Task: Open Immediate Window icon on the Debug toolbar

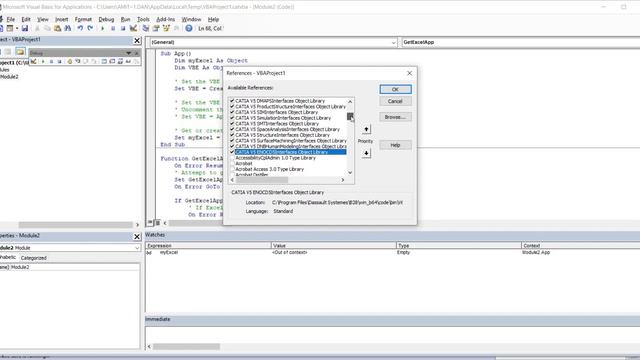Action: 112,61
